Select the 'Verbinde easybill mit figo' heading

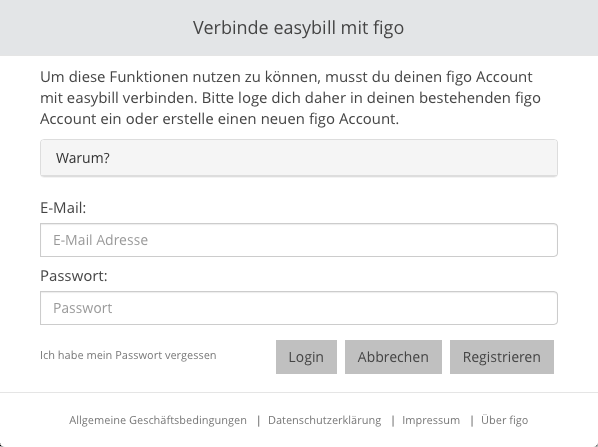[298, 28]
